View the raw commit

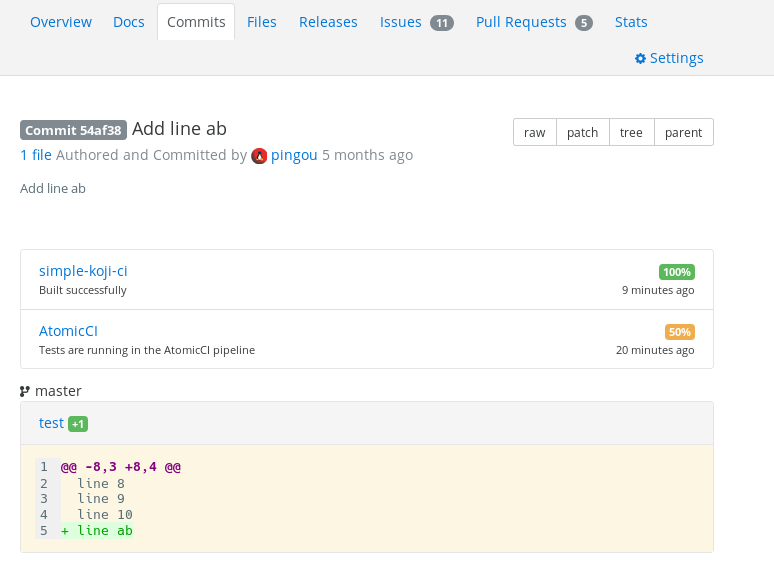point(535,132)
